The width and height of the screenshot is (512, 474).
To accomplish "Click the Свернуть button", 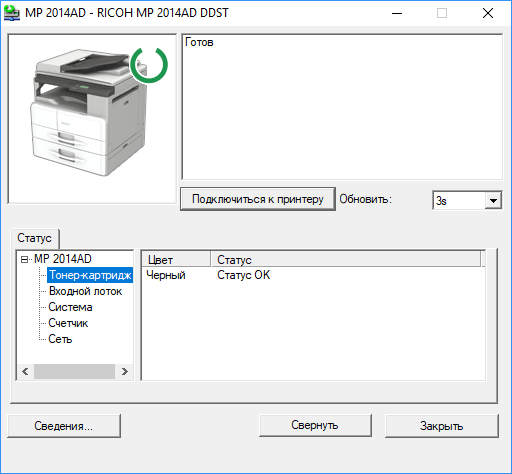I will point(315,425).
